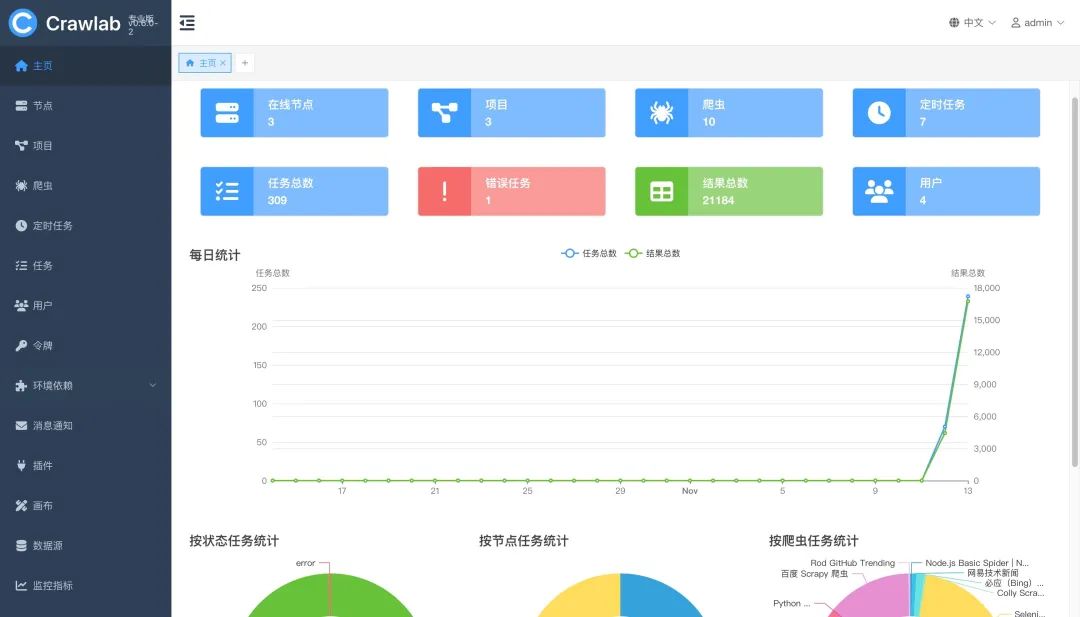
Task: Select the 画布 (Canvas) sidebar icon
Action: (x=40, y=505)
